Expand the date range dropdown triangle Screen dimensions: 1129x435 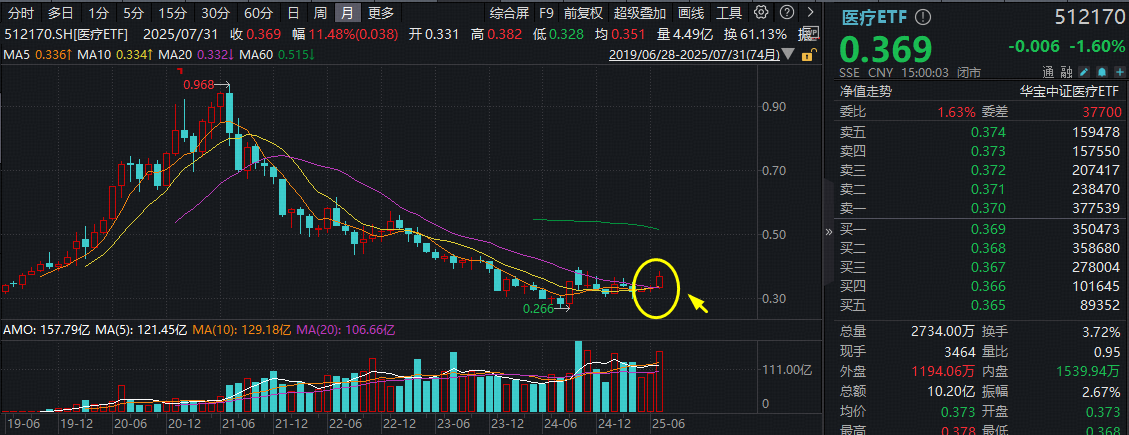tap(789, 53)
